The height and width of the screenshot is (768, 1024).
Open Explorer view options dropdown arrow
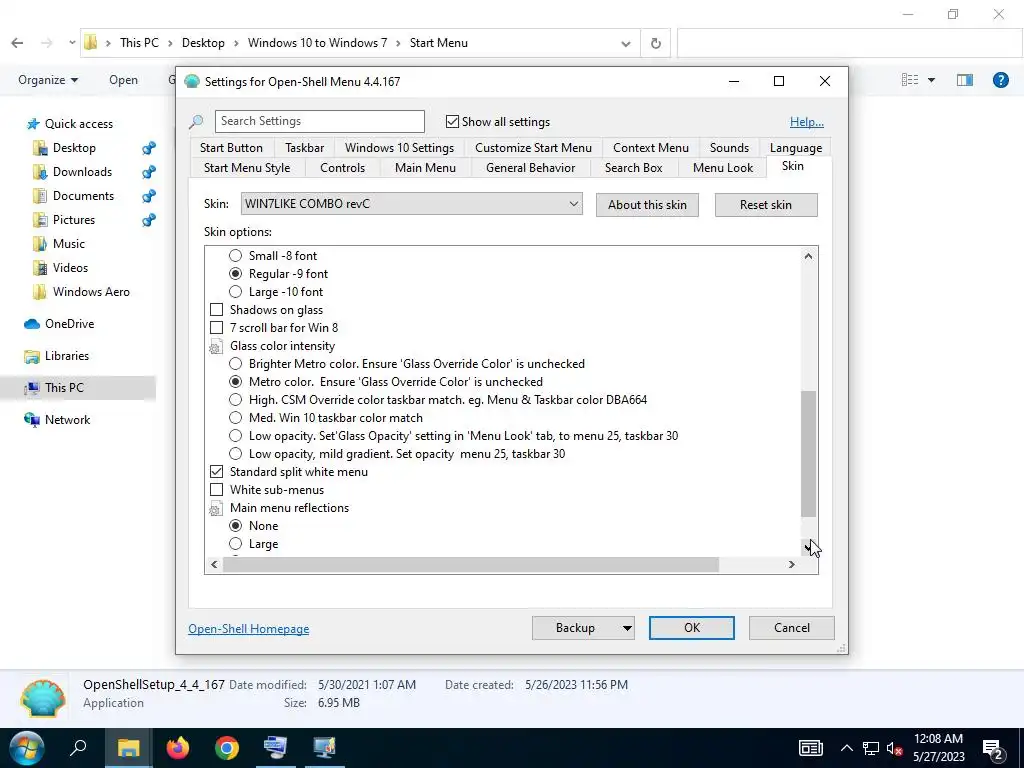click(931, 80)
